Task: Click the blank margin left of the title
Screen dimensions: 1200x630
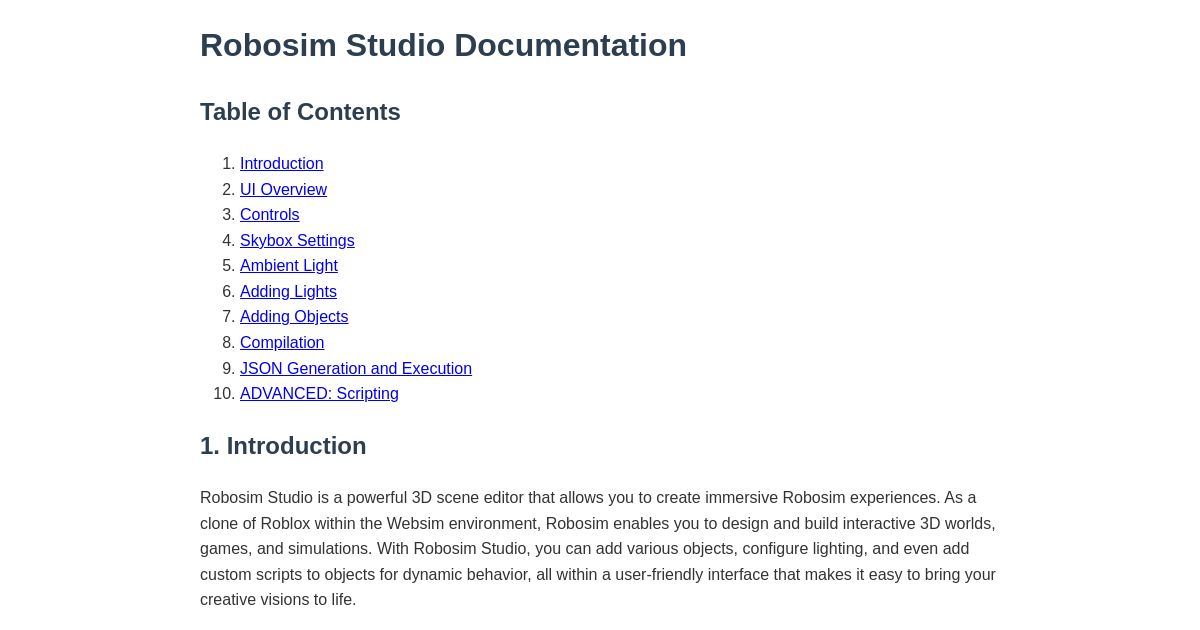Action: tap(100, 45)
